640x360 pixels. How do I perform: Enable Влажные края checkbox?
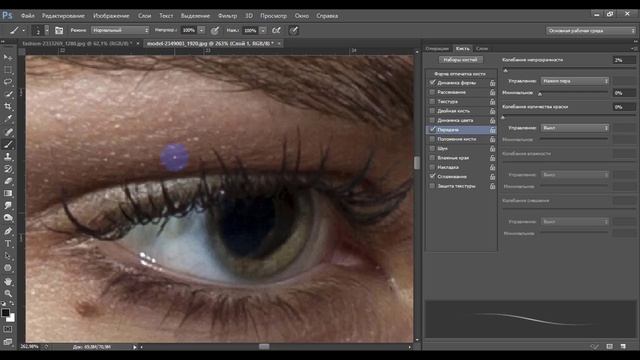432,158
